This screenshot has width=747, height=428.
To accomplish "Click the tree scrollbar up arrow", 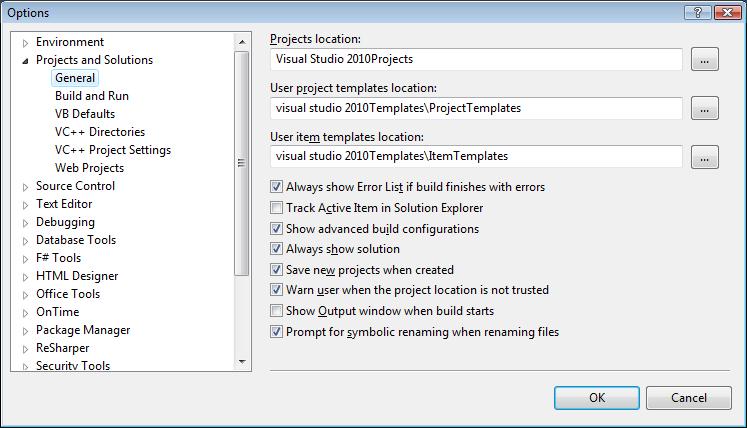I will pos(242,42).
